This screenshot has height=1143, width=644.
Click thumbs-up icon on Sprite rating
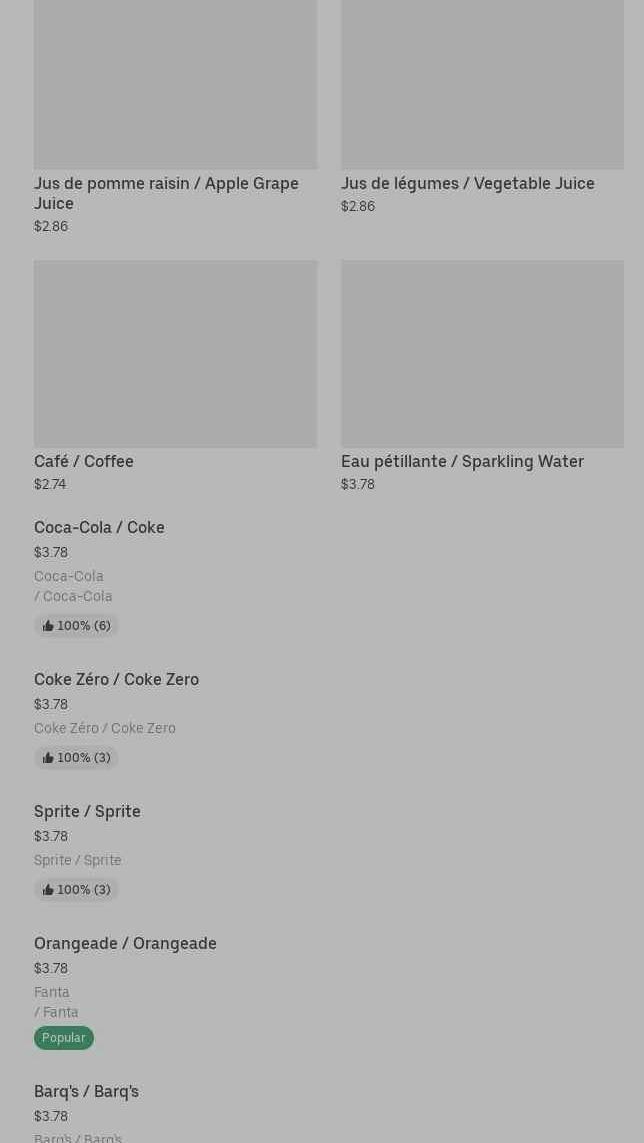click(x=48, y=890)
